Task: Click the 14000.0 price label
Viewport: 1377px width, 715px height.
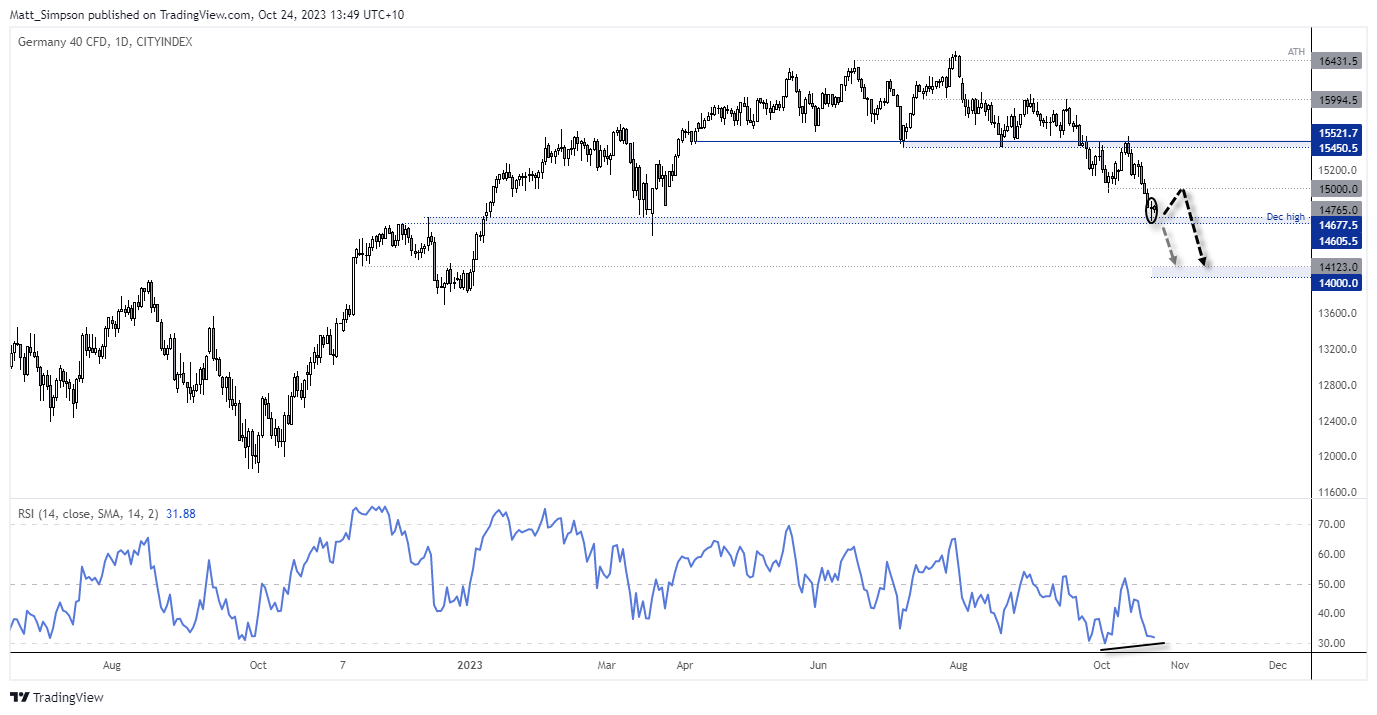Action: [1339, 283]
